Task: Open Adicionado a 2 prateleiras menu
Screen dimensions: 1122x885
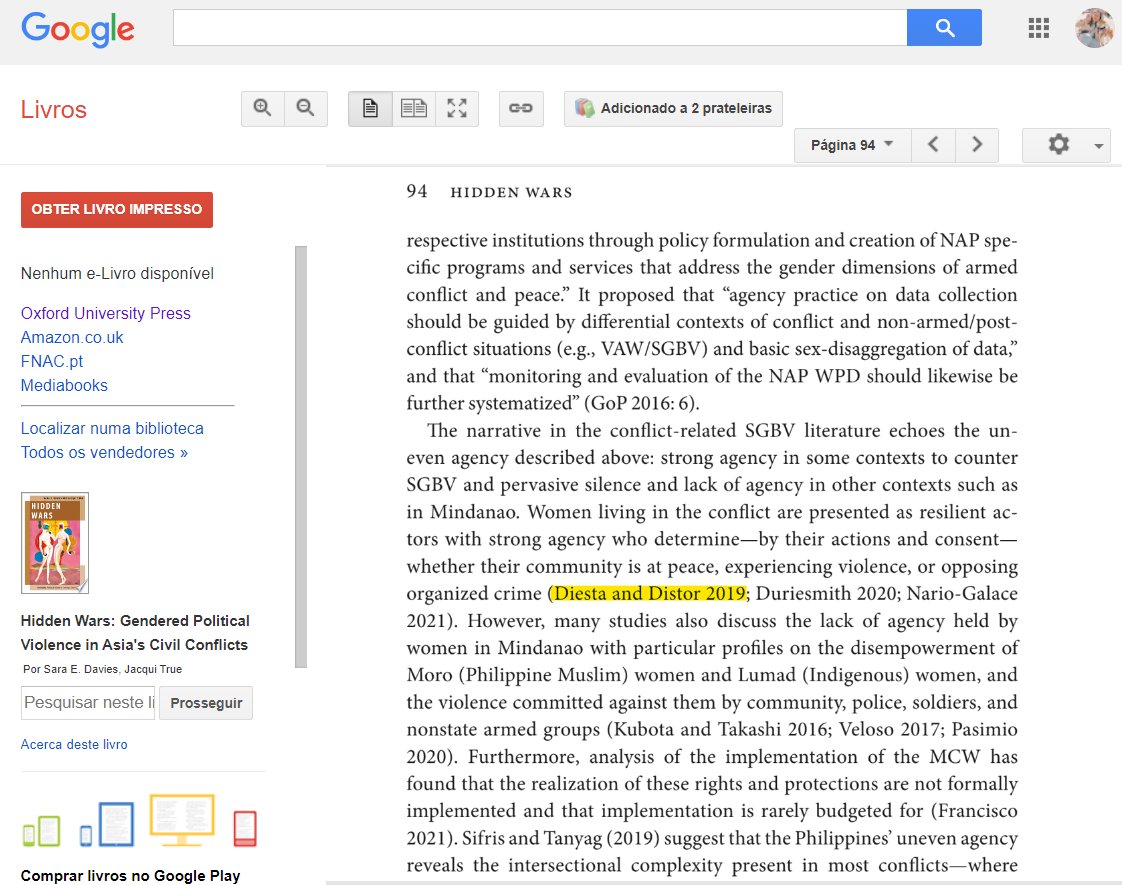Action: pyautogui.click(x=673, y=109)
